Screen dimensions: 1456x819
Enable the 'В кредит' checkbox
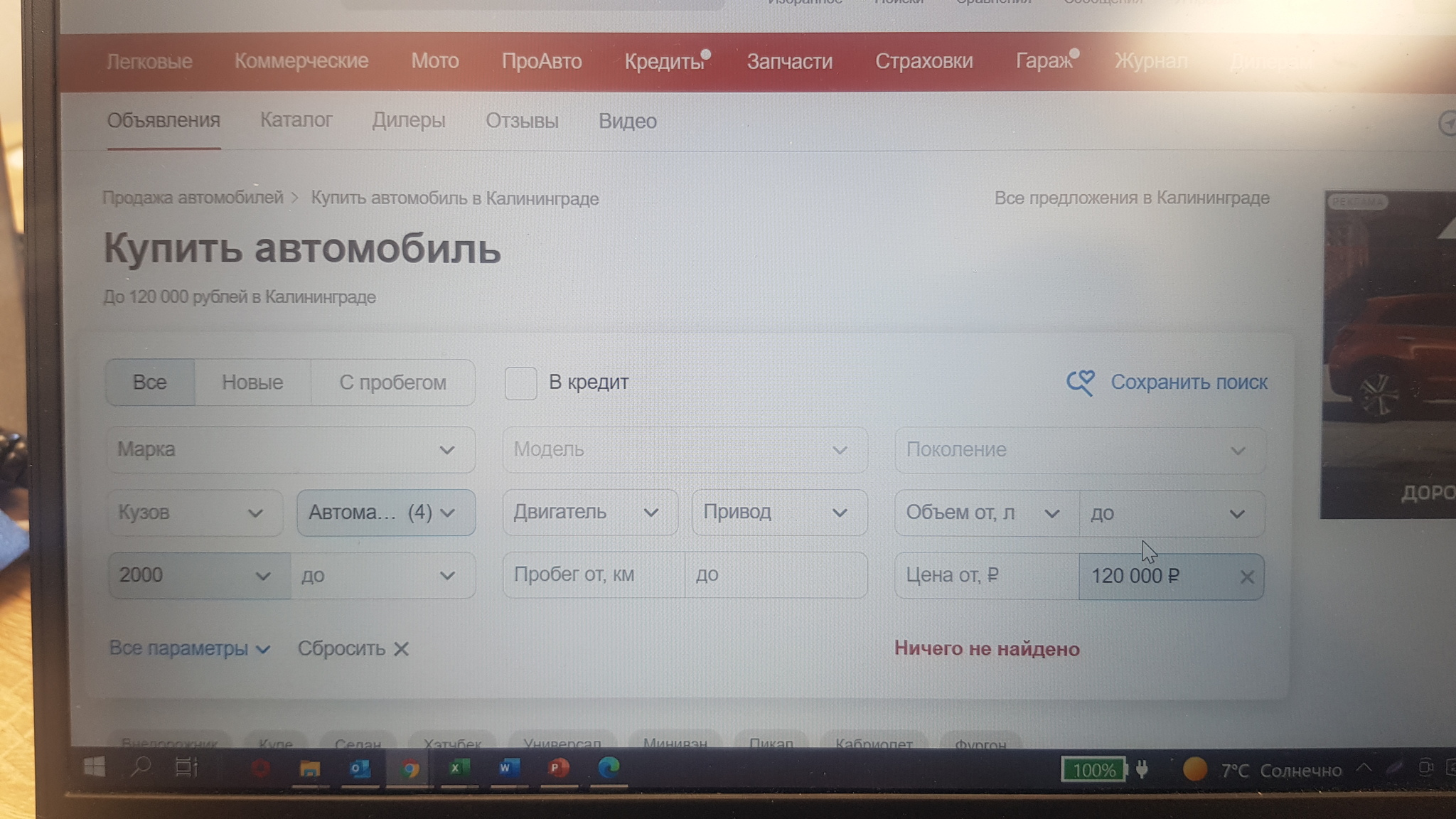(520, 383)
